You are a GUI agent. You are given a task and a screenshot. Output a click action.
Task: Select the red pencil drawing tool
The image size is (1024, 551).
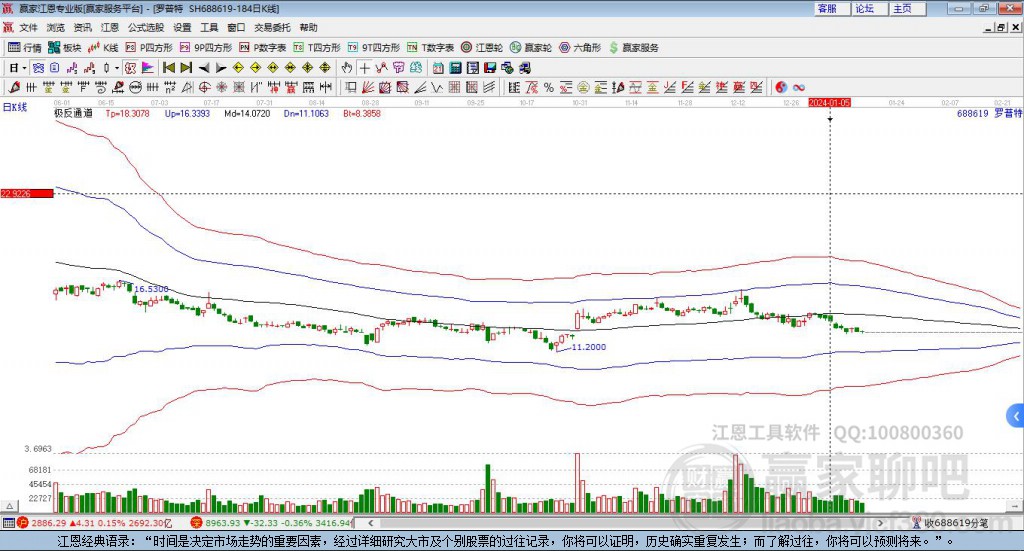pos(14,87)
